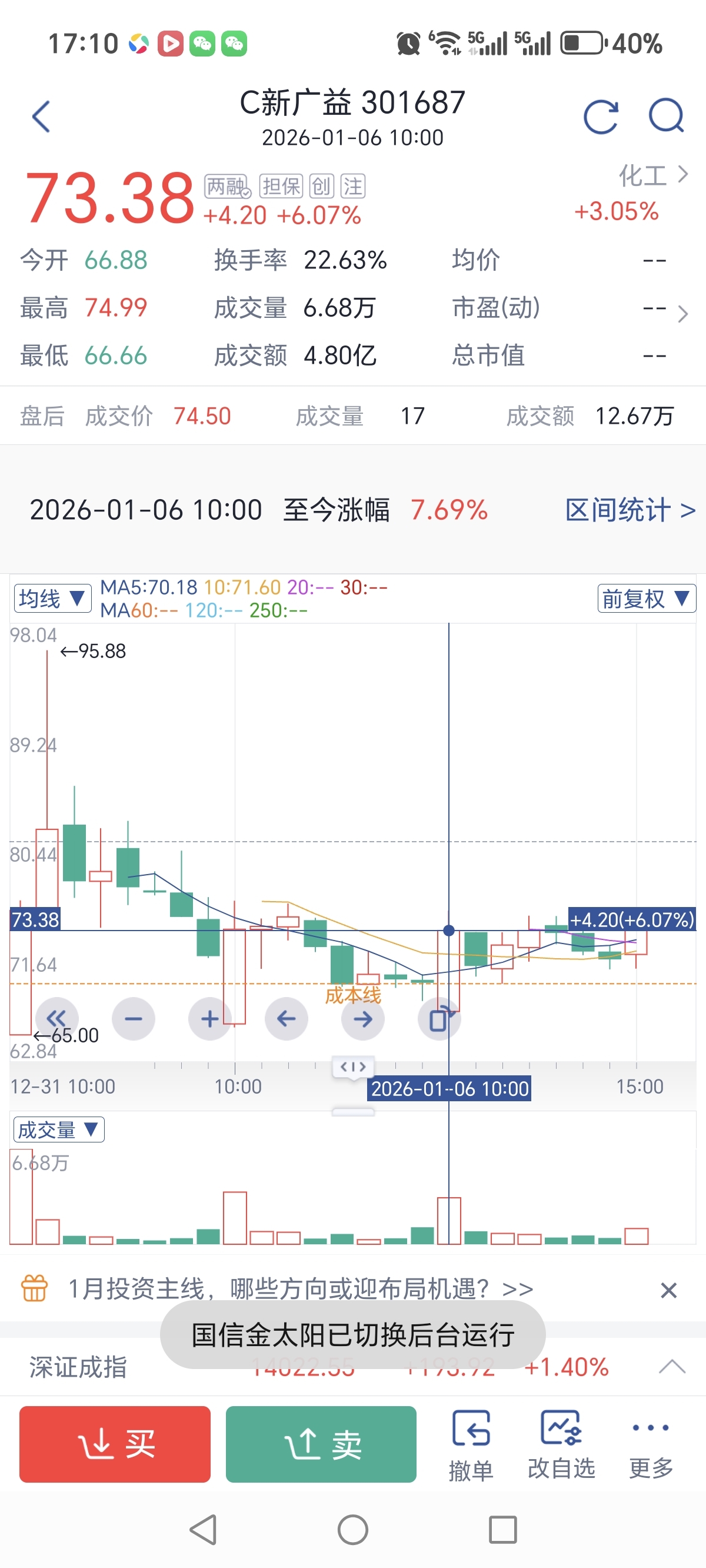Viewport: 706px width, 1568px height.
Task: Dismiss the 1月投资主线 banner
Action: click(x=668, y=1290)
